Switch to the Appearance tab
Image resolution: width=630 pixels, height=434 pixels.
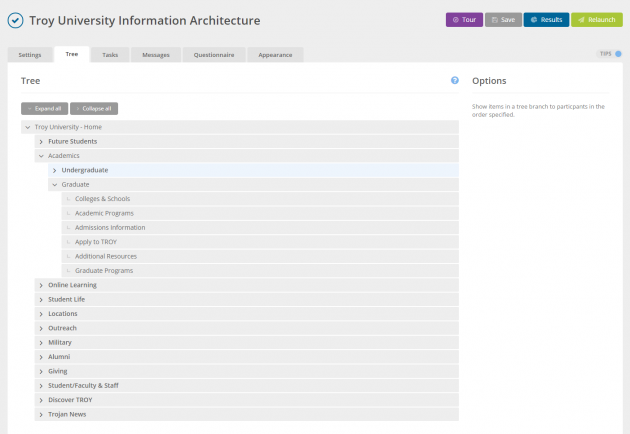point(275,55)
